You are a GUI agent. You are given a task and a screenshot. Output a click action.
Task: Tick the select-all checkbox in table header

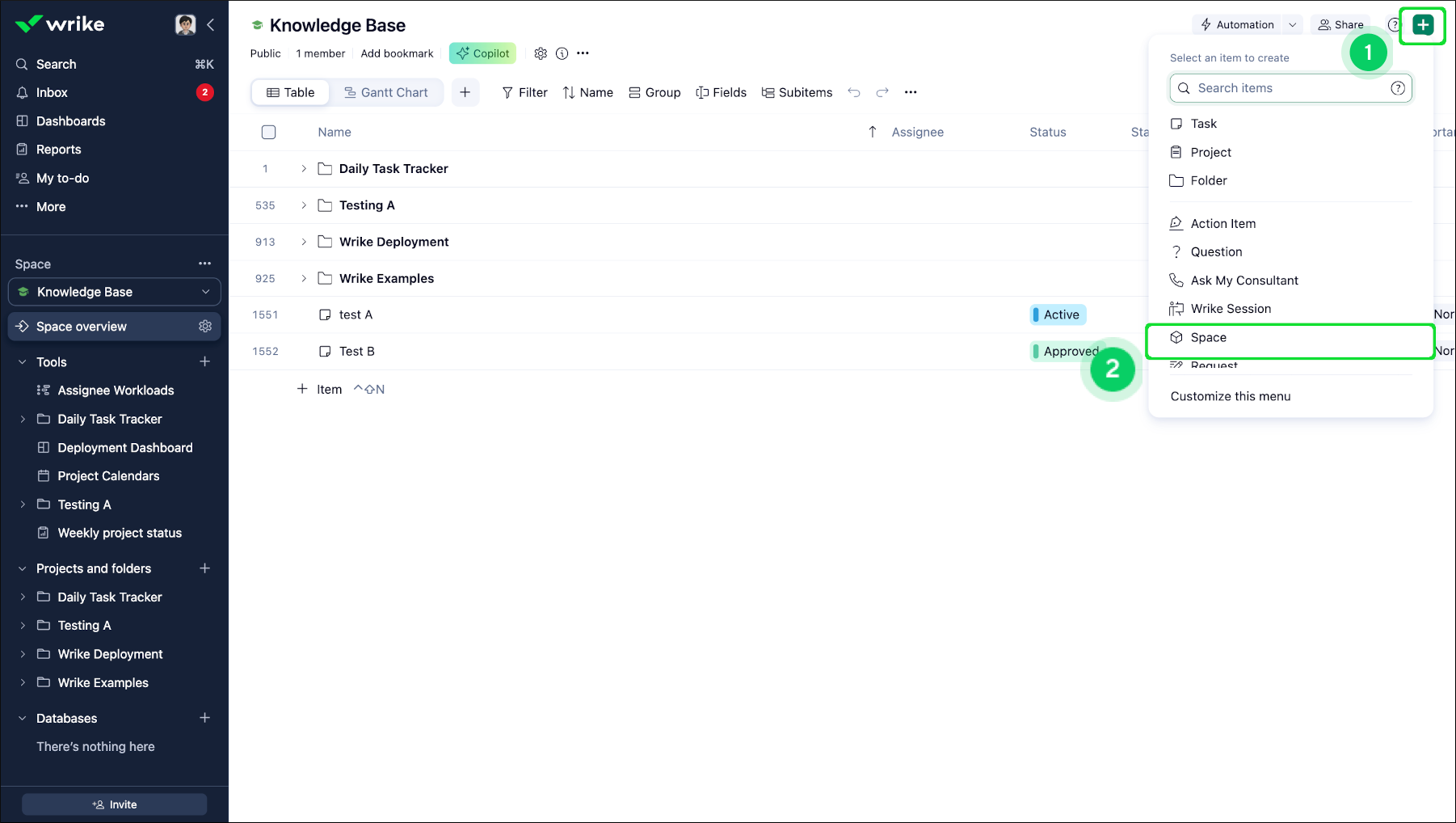click(x=269, y=132)
